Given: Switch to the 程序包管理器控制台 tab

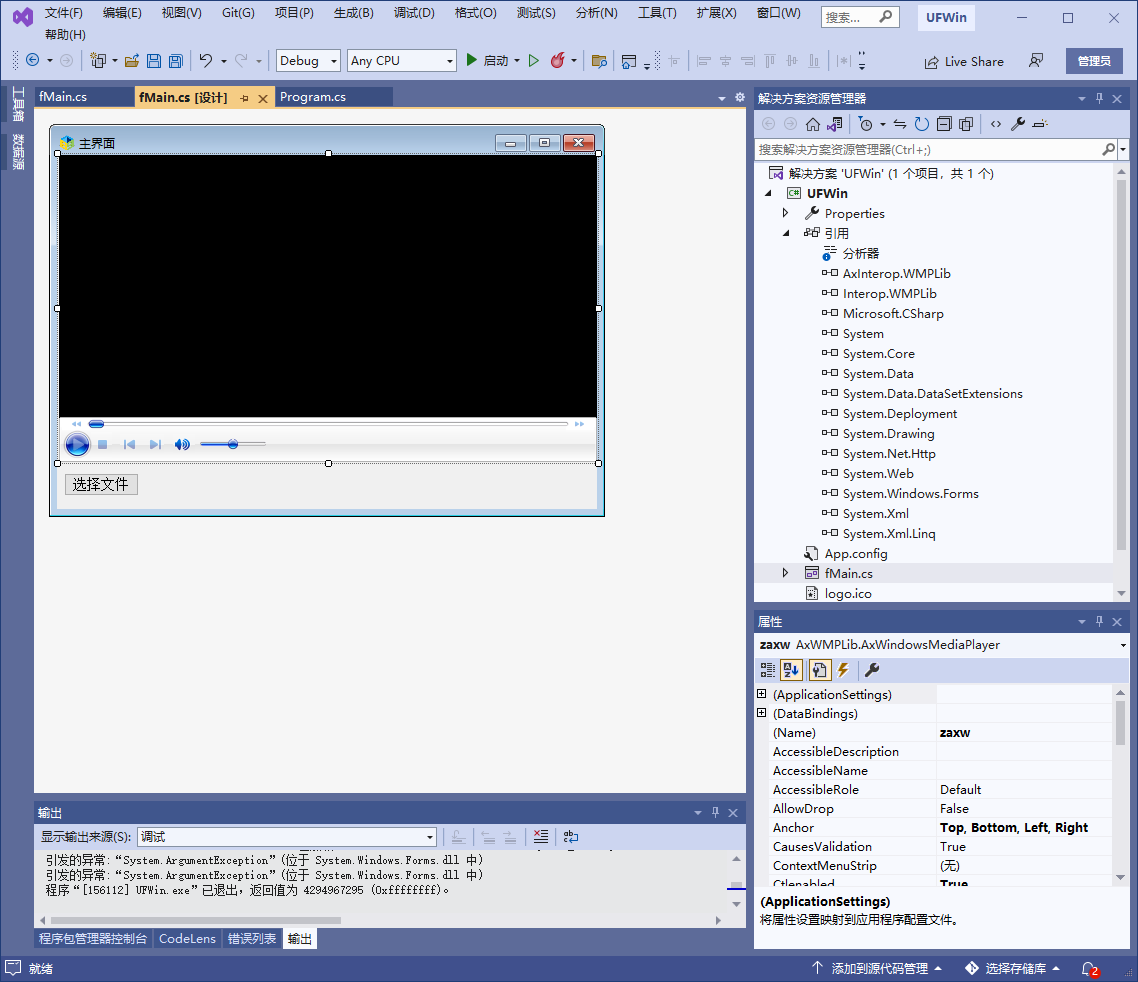Looking at the screenshot, I should point(93,938).
